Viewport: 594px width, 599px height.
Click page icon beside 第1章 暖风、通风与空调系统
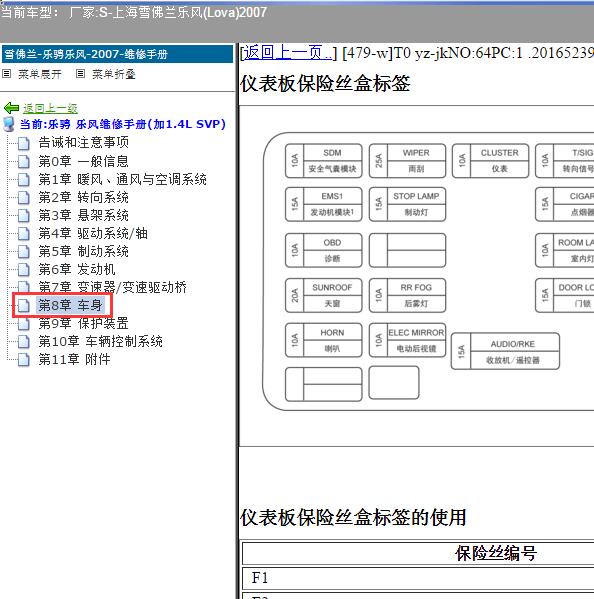(24, 179)
